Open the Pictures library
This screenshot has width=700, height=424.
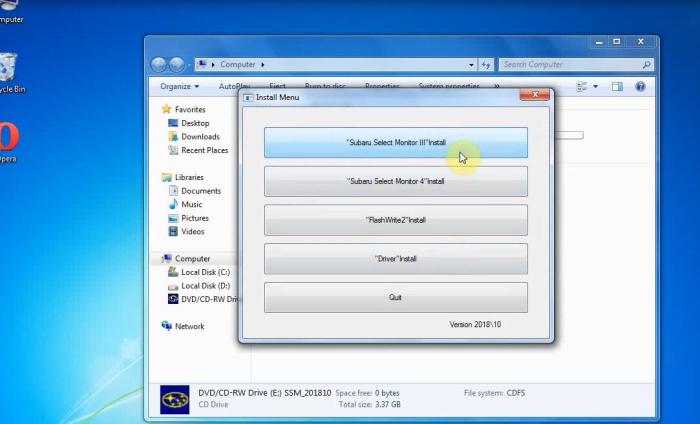click(195, 218)
